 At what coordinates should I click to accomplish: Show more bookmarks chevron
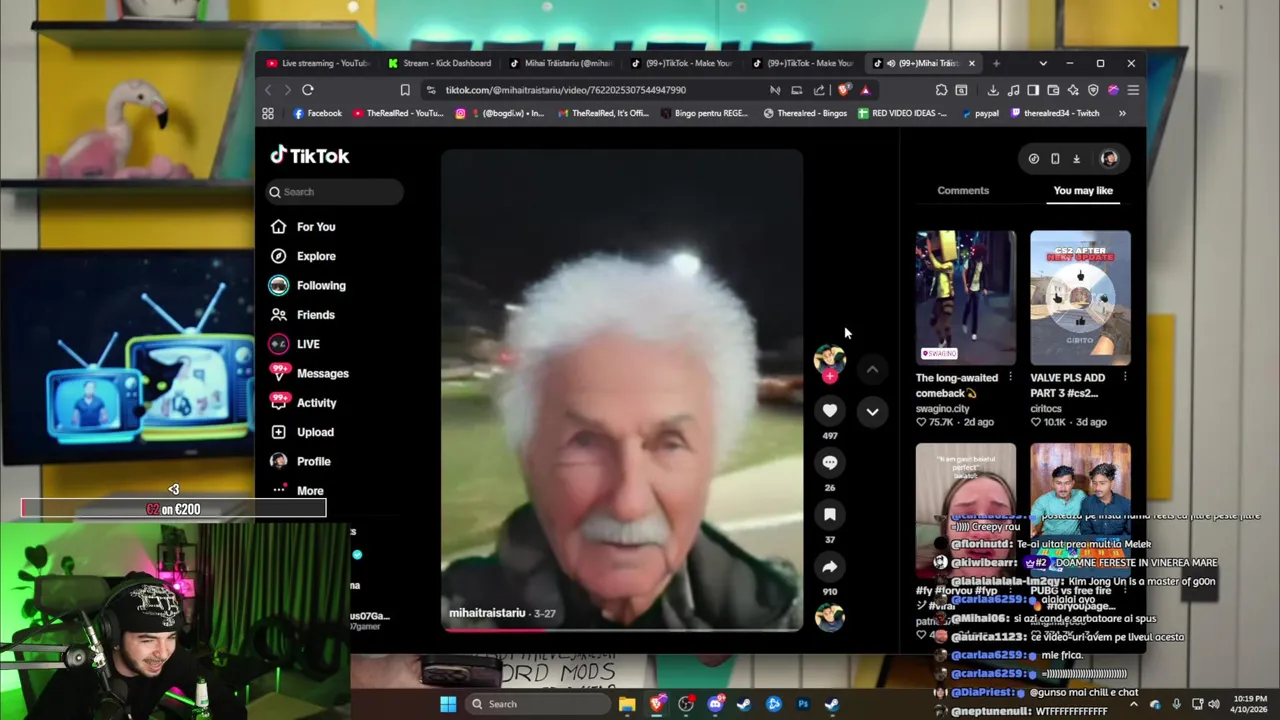1122,113
